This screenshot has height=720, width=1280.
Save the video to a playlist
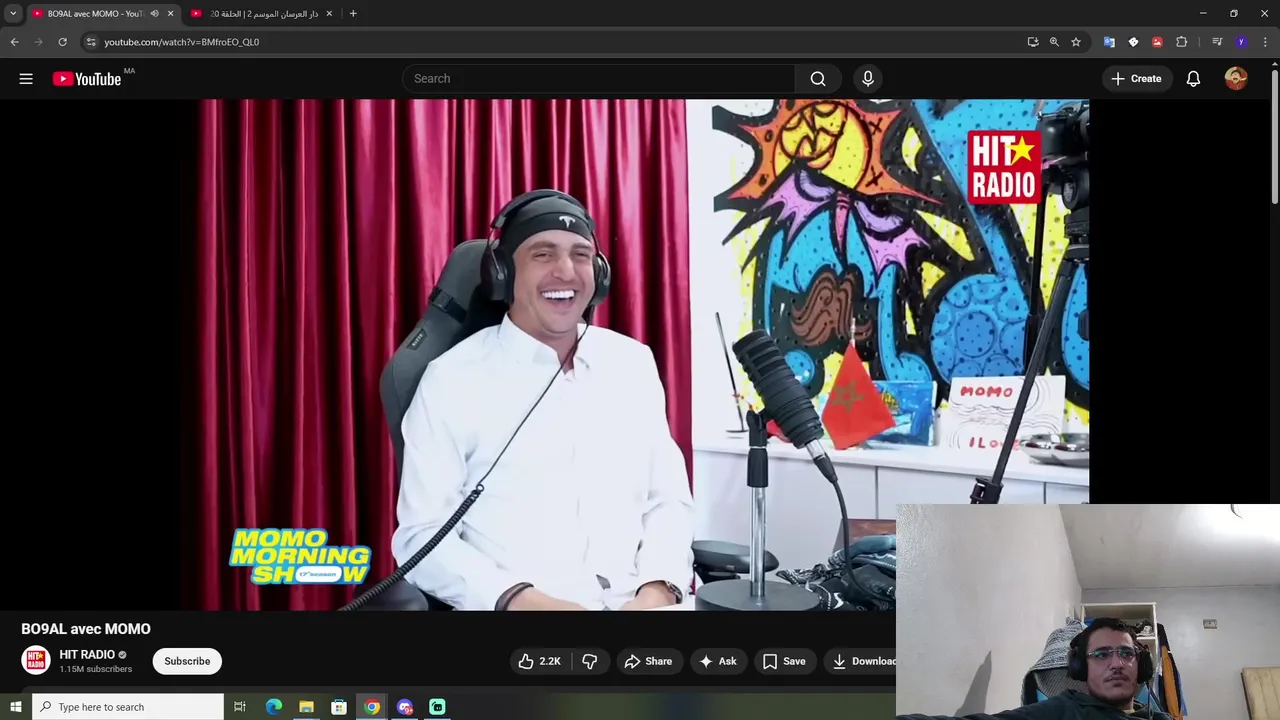click(784, 661)
